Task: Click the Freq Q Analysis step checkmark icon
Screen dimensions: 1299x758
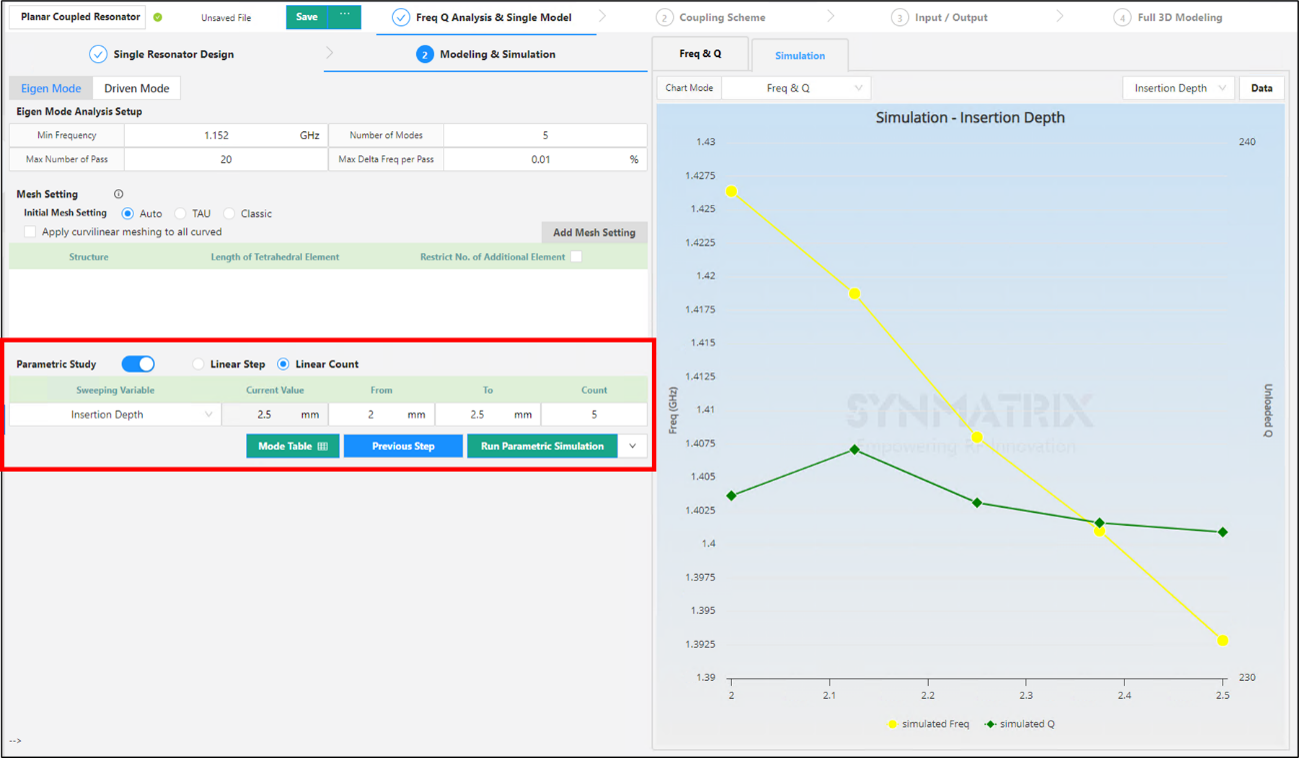Action: pos(400,17)
